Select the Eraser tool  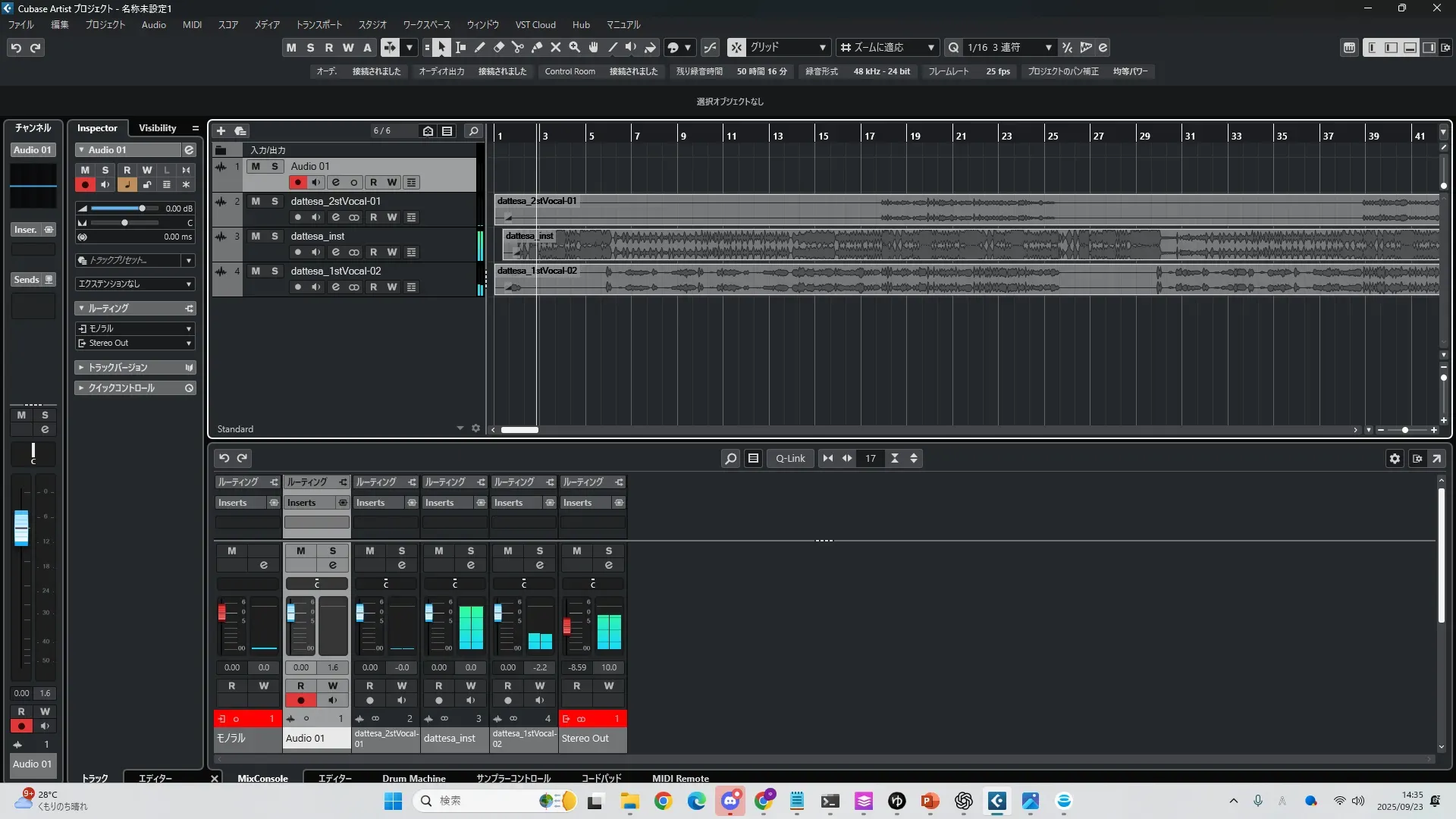point(499,48)
